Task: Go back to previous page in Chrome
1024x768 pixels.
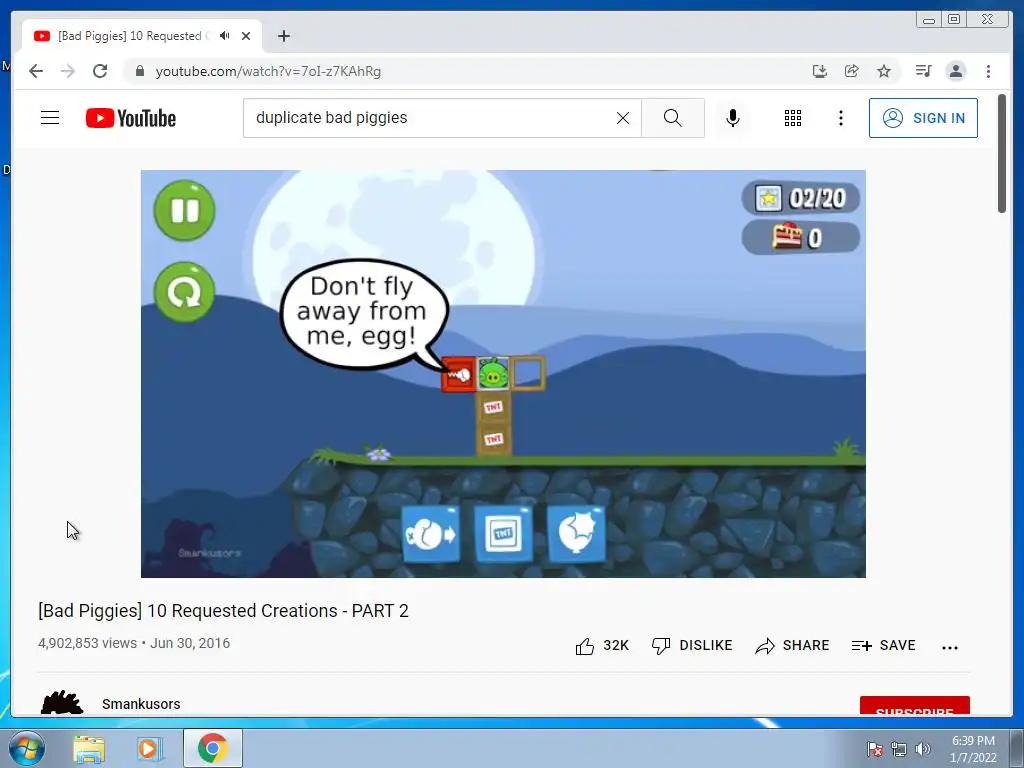Action: point(36,71)
